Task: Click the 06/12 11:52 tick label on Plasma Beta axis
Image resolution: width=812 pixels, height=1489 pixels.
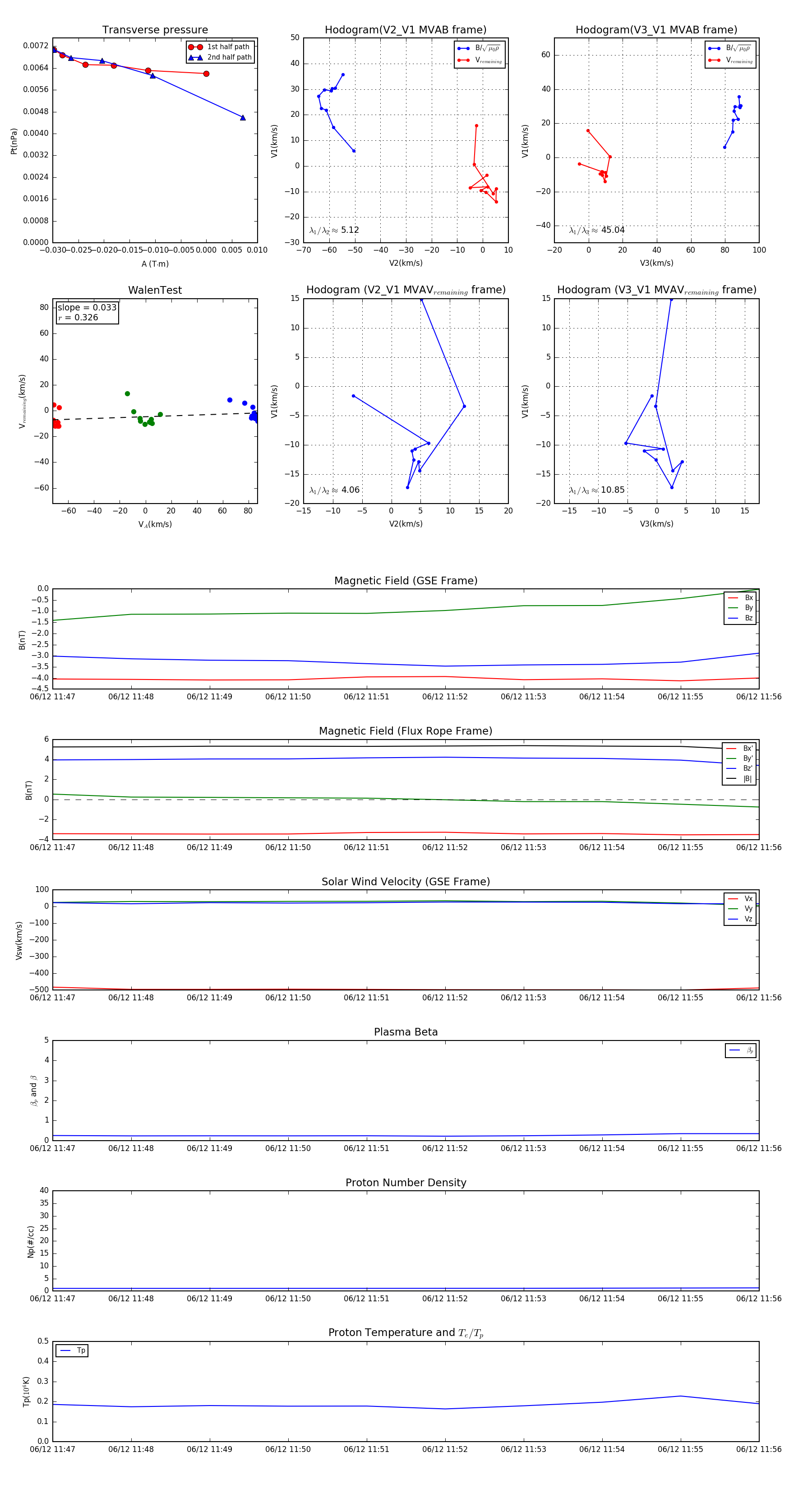Action: [x=445, y=1148]
